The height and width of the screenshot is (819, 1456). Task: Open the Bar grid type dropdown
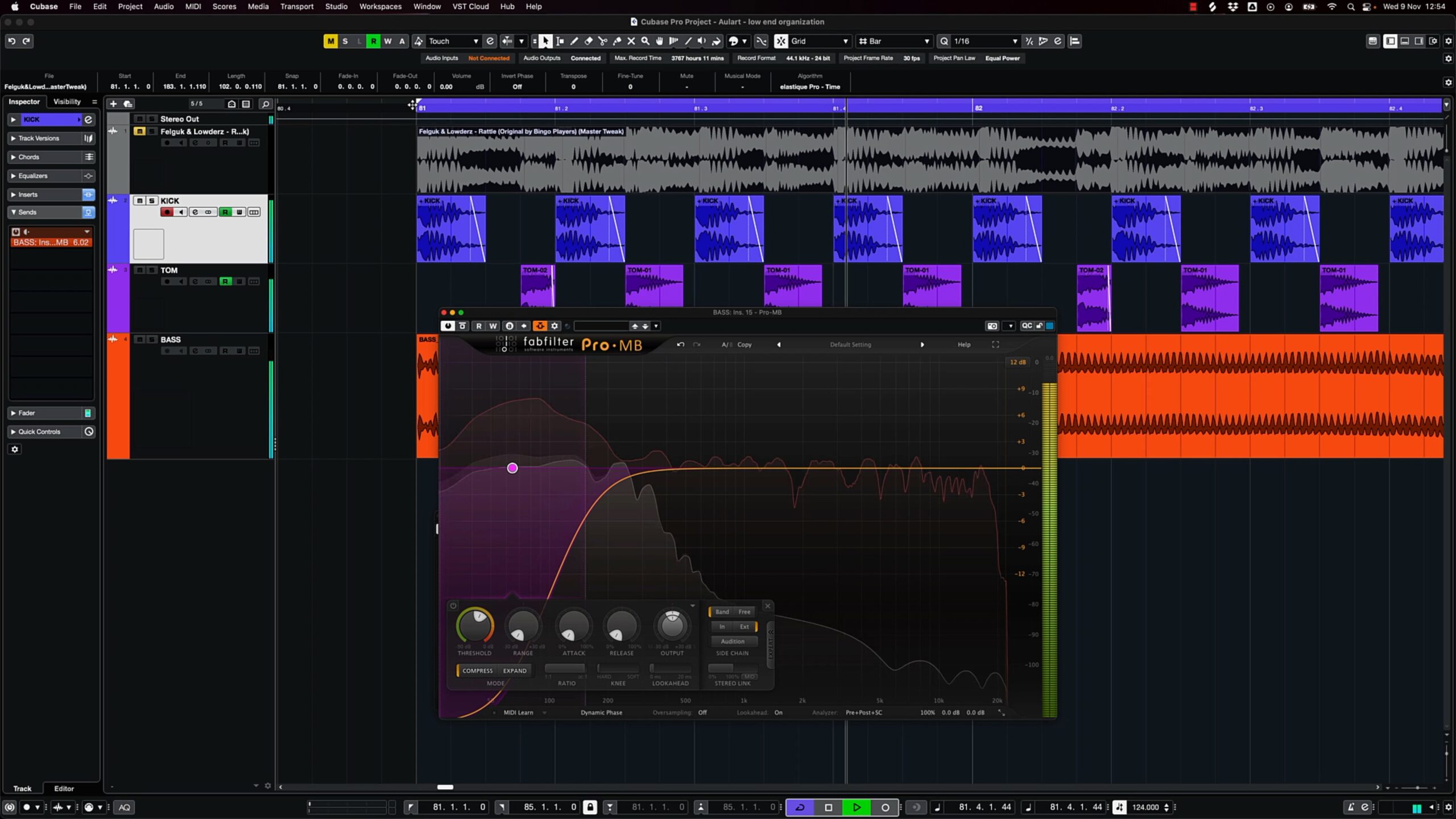[894, 41]
